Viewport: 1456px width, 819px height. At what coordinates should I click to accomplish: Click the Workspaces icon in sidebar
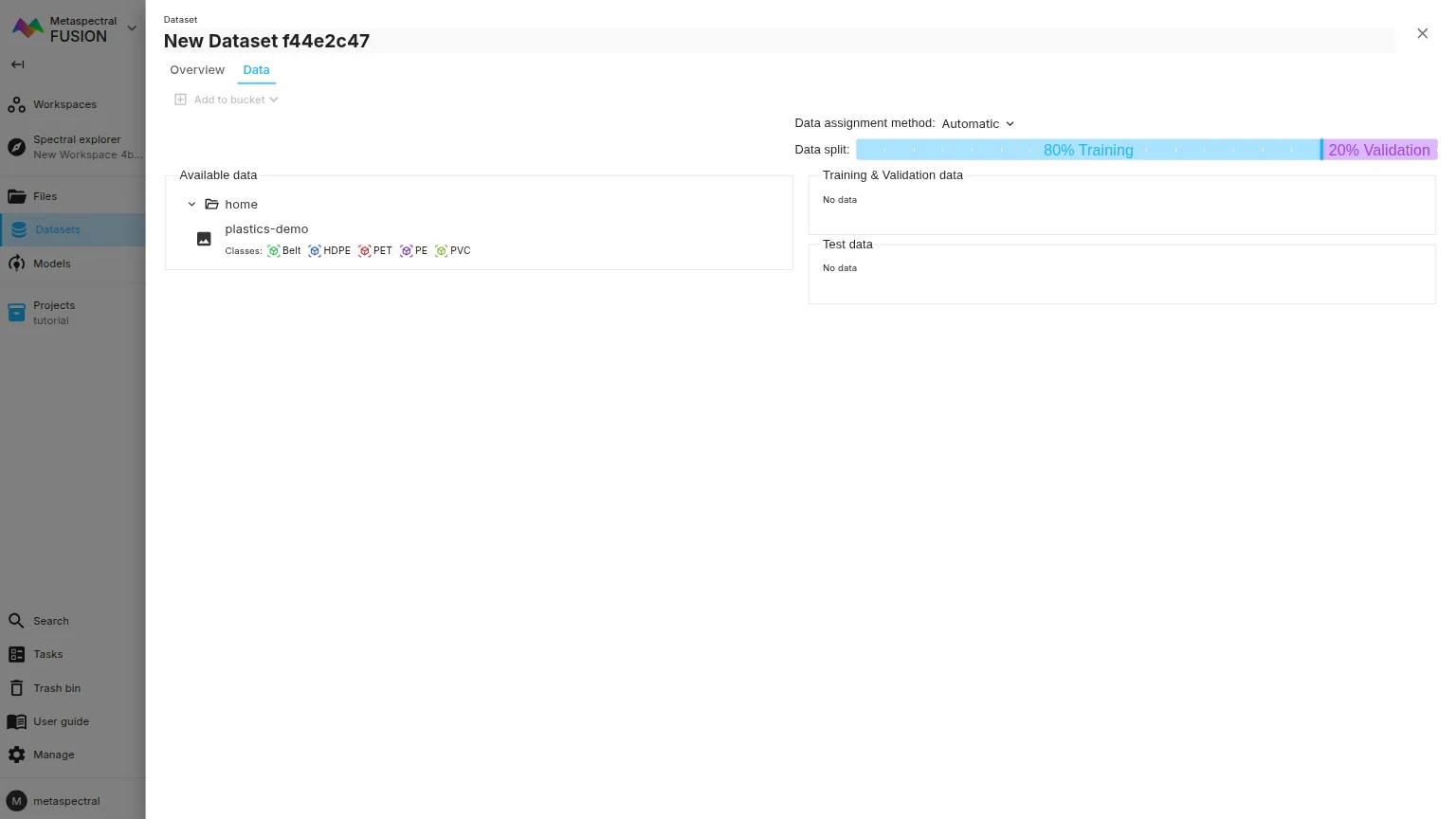[x=16, y=105]
